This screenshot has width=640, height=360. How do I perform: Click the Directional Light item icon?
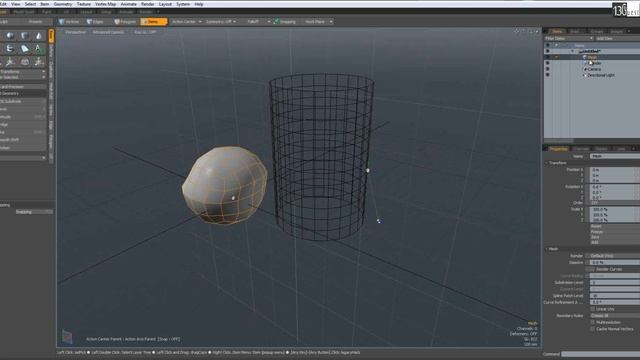[x=585, y=76]
